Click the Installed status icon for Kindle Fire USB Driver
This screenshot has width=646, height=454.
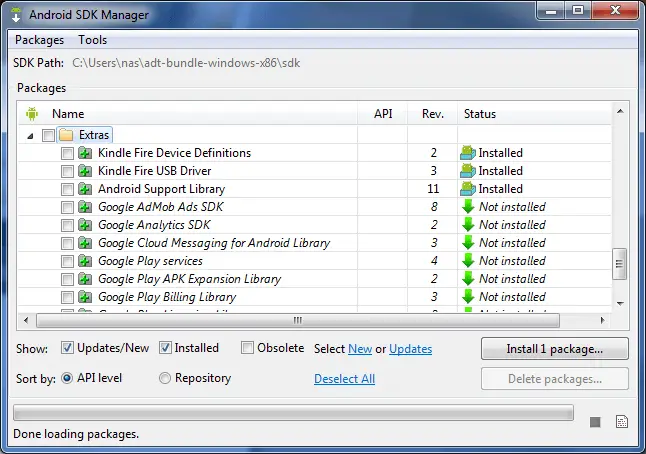click(x=468, y=171)
